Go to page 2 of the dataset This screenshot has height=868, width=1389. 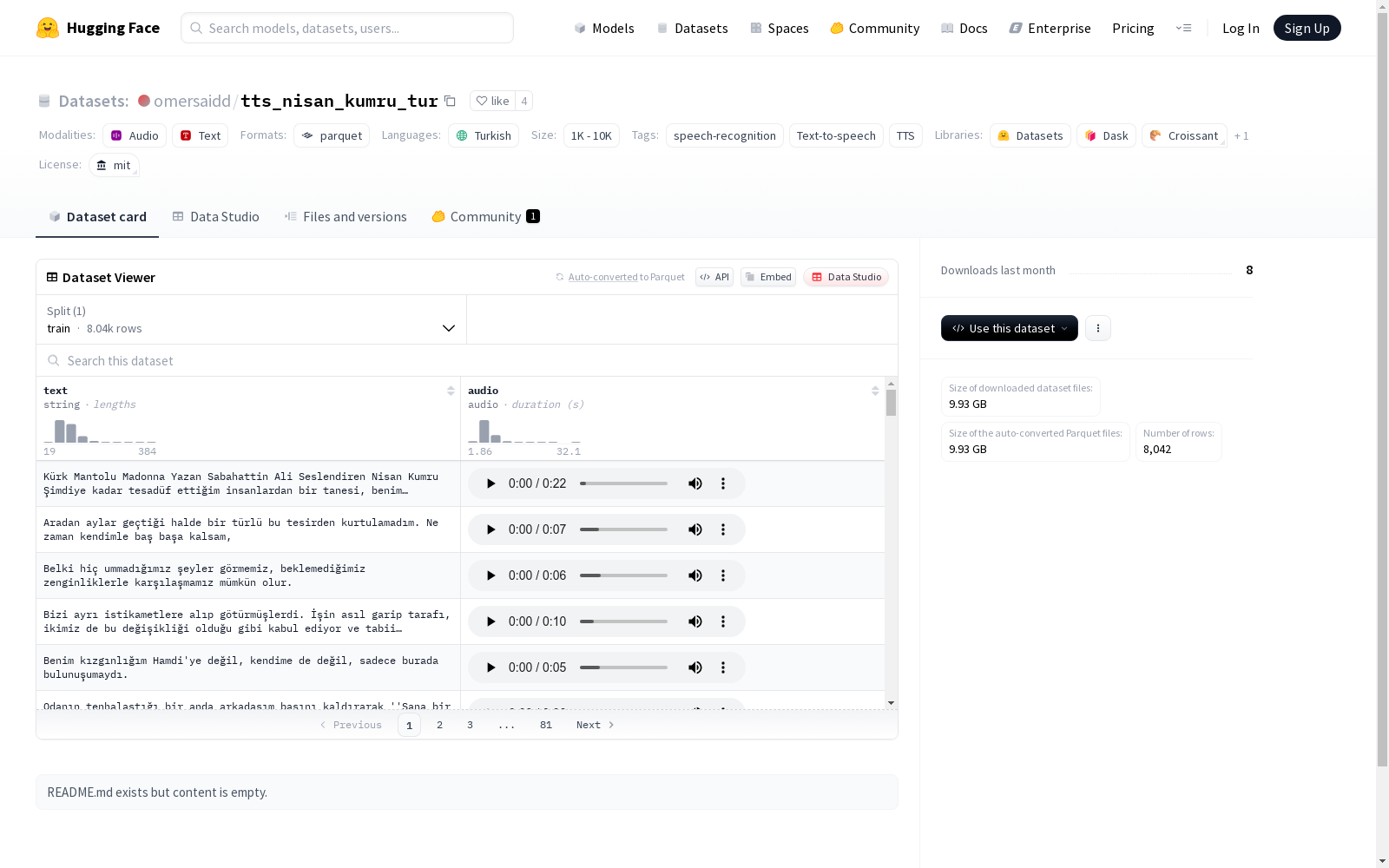440,725
